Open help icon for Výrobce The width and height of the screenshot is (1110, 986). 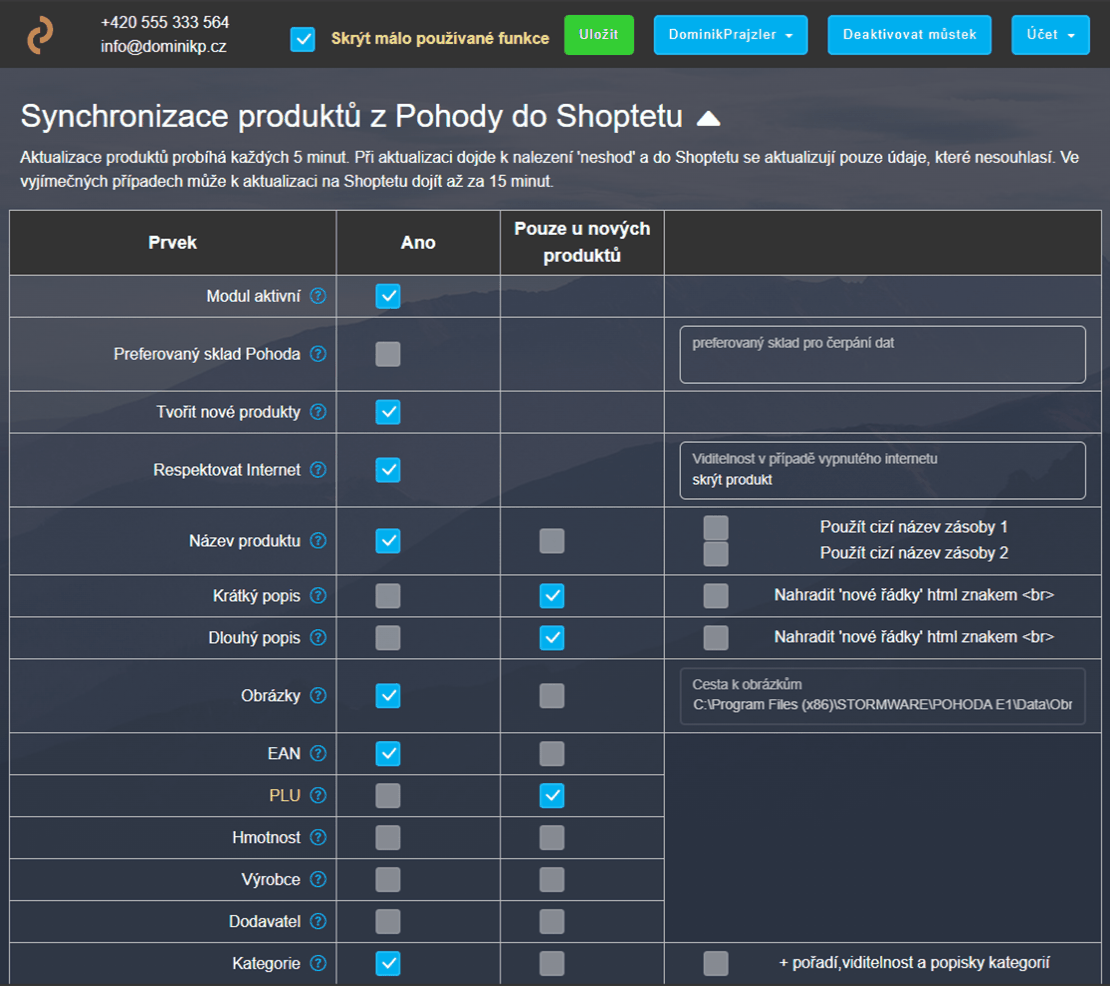point(319,879)
